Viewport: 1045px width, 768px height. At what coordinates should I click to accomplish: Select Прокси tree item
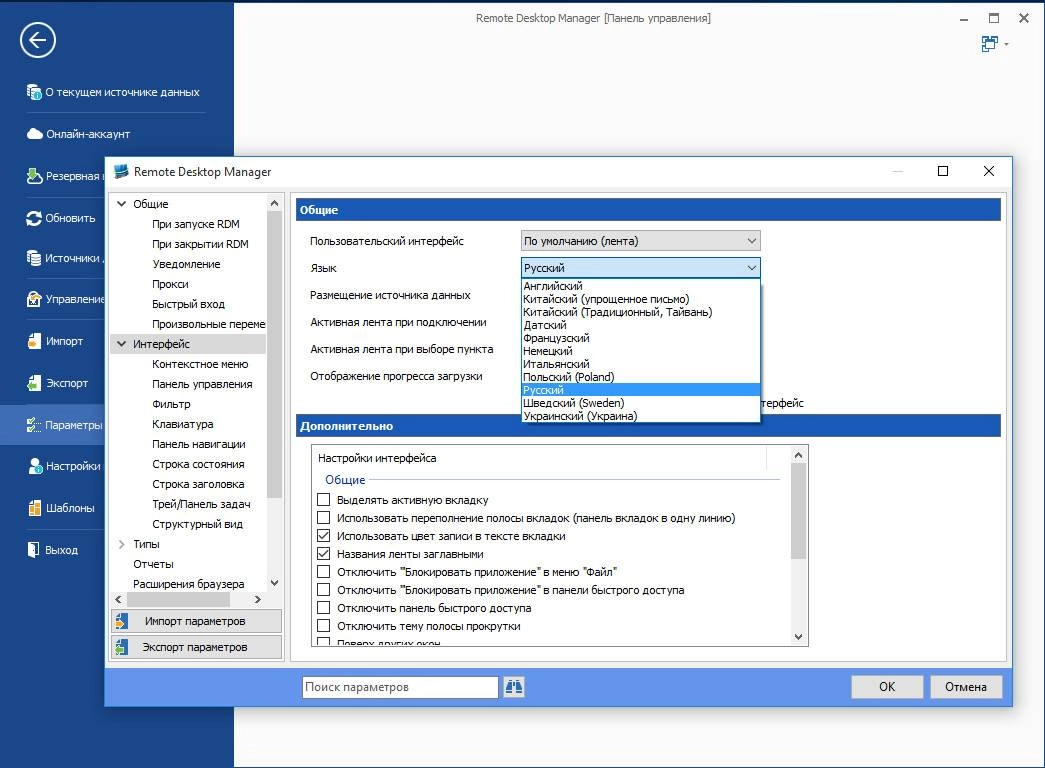pyautogui.click(x=170, y=284)
